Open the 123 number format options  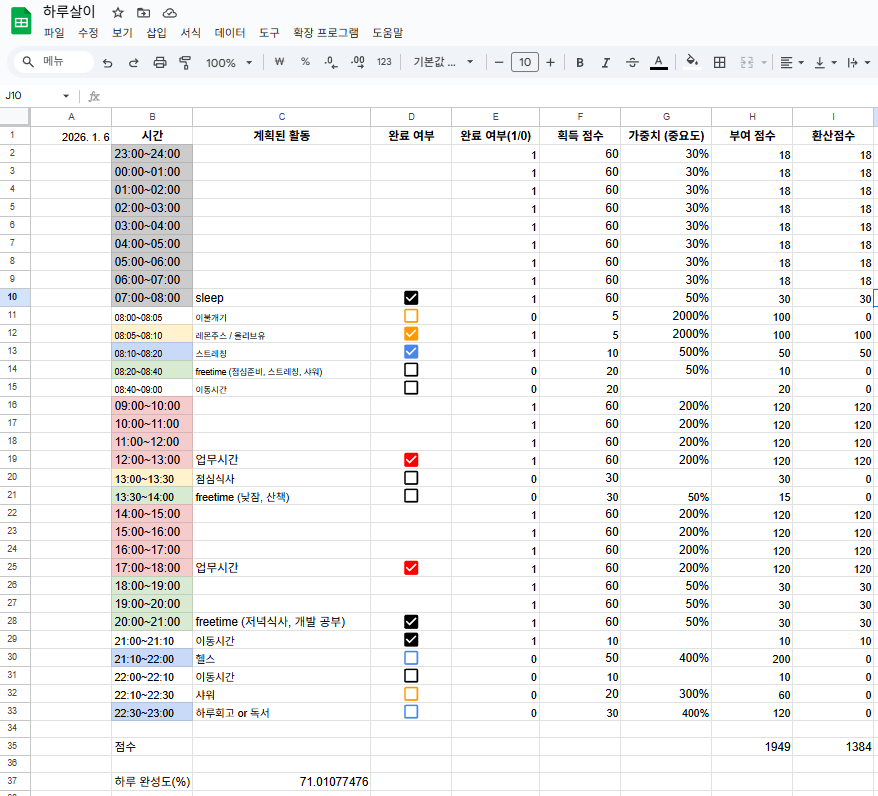(384, 62)
